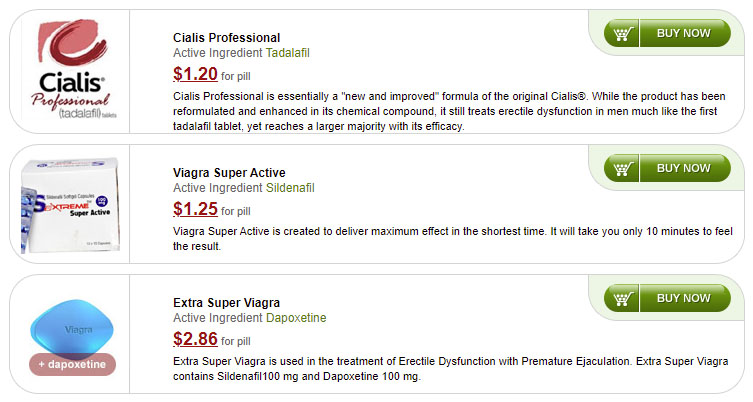Viewport: 753px width, 402px height.
Task: Click the cart icon for Viagra Super Active
Action: click(x=621, y=168)
